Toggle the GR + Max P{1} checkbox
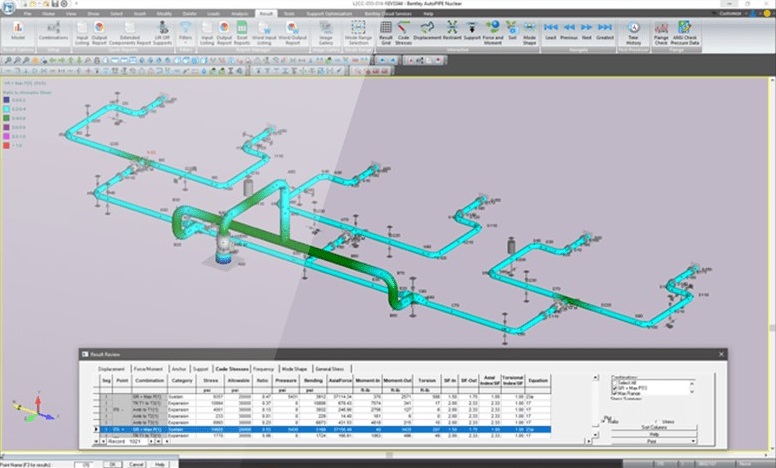Screen dimensions: 776x468 click(615, 386)
